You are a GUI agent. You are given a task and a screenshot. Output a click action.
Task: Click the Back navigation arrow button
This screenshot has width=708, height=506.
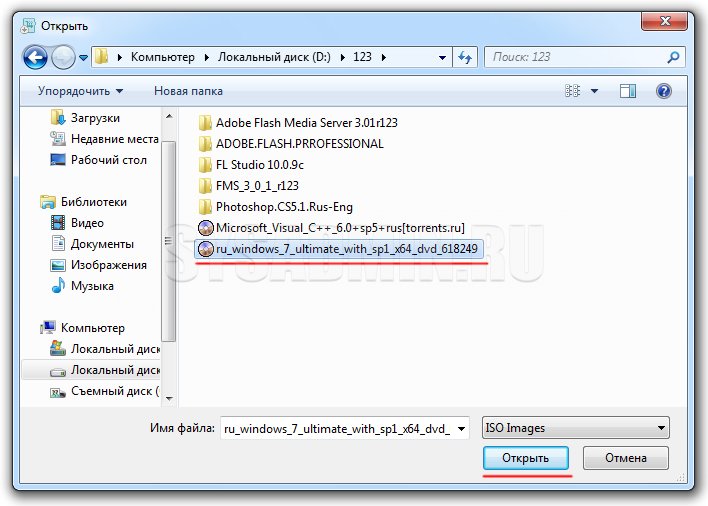point(35,56)
